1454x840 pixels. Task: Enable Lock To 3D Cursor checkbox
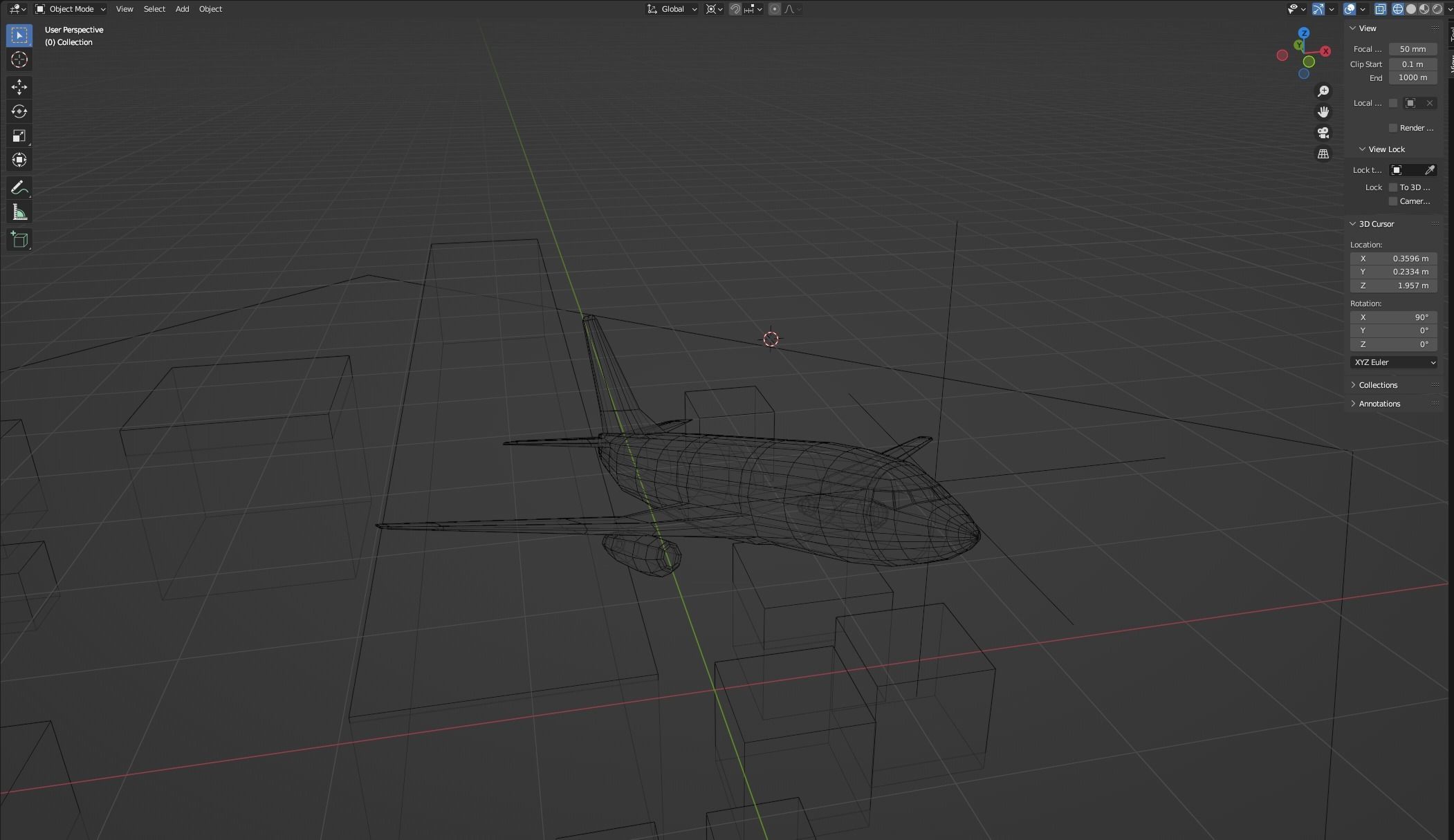pos(1393,187)
